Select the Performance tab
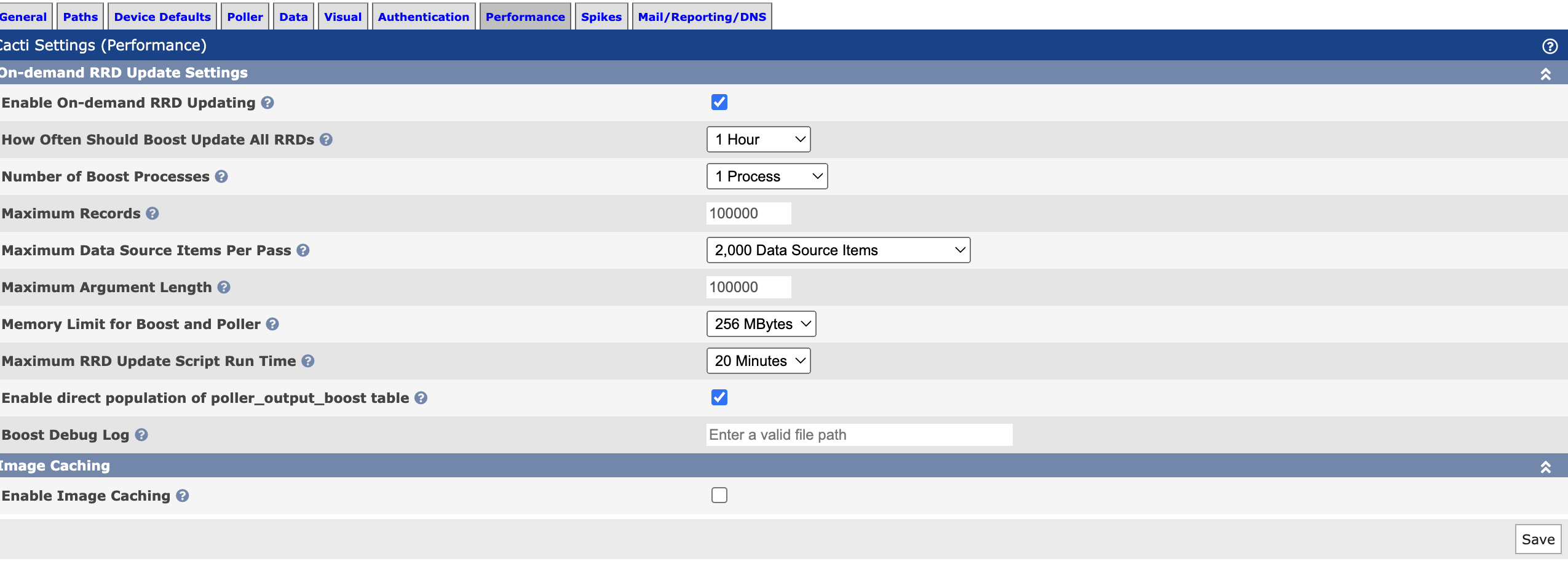Screen dimensions: 1568x572 pyautogui.click(x=525, y=17)
